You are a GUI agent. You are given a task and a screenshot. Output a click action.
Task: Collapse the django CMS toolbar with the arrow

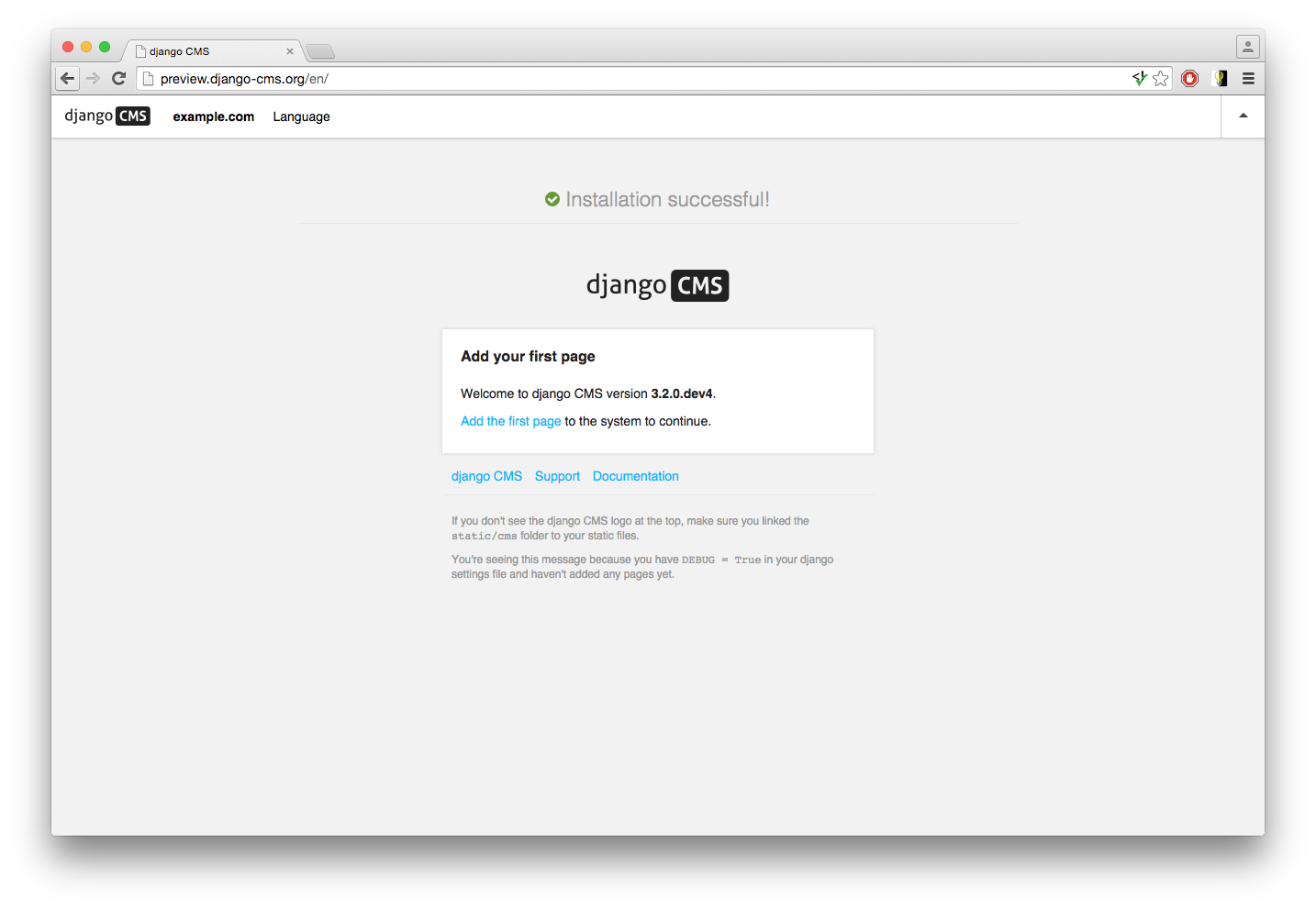coord(1243,116)
